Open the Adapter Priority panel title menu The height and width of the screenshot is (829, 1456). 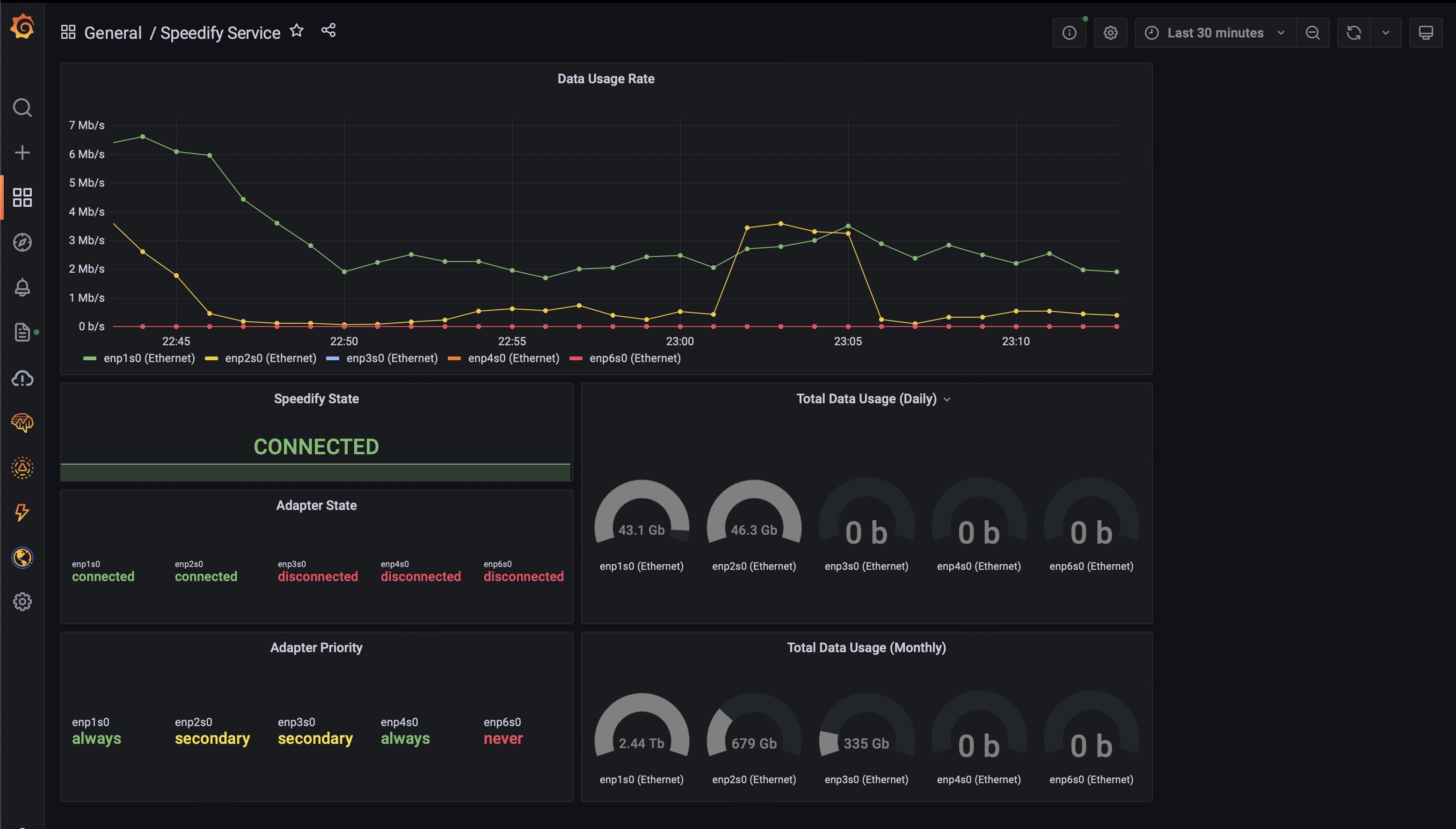pyautogui.click(x=316, y=648)
